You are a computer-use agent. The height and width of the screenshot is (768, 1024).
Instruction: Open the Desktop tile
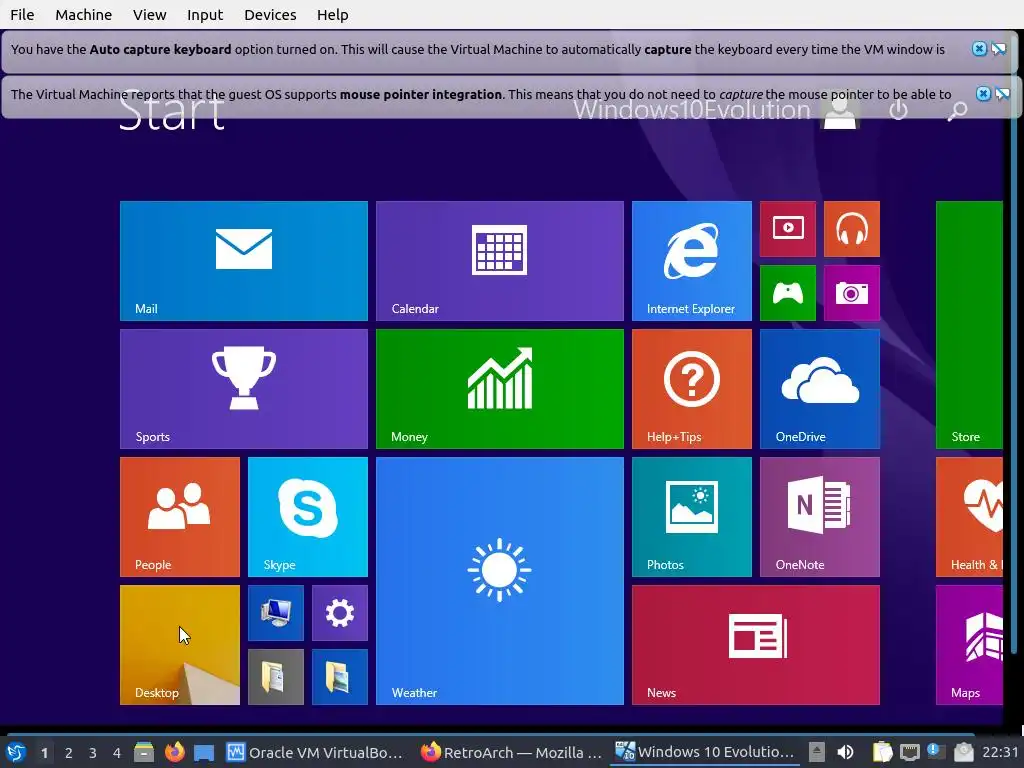point(180,645)
